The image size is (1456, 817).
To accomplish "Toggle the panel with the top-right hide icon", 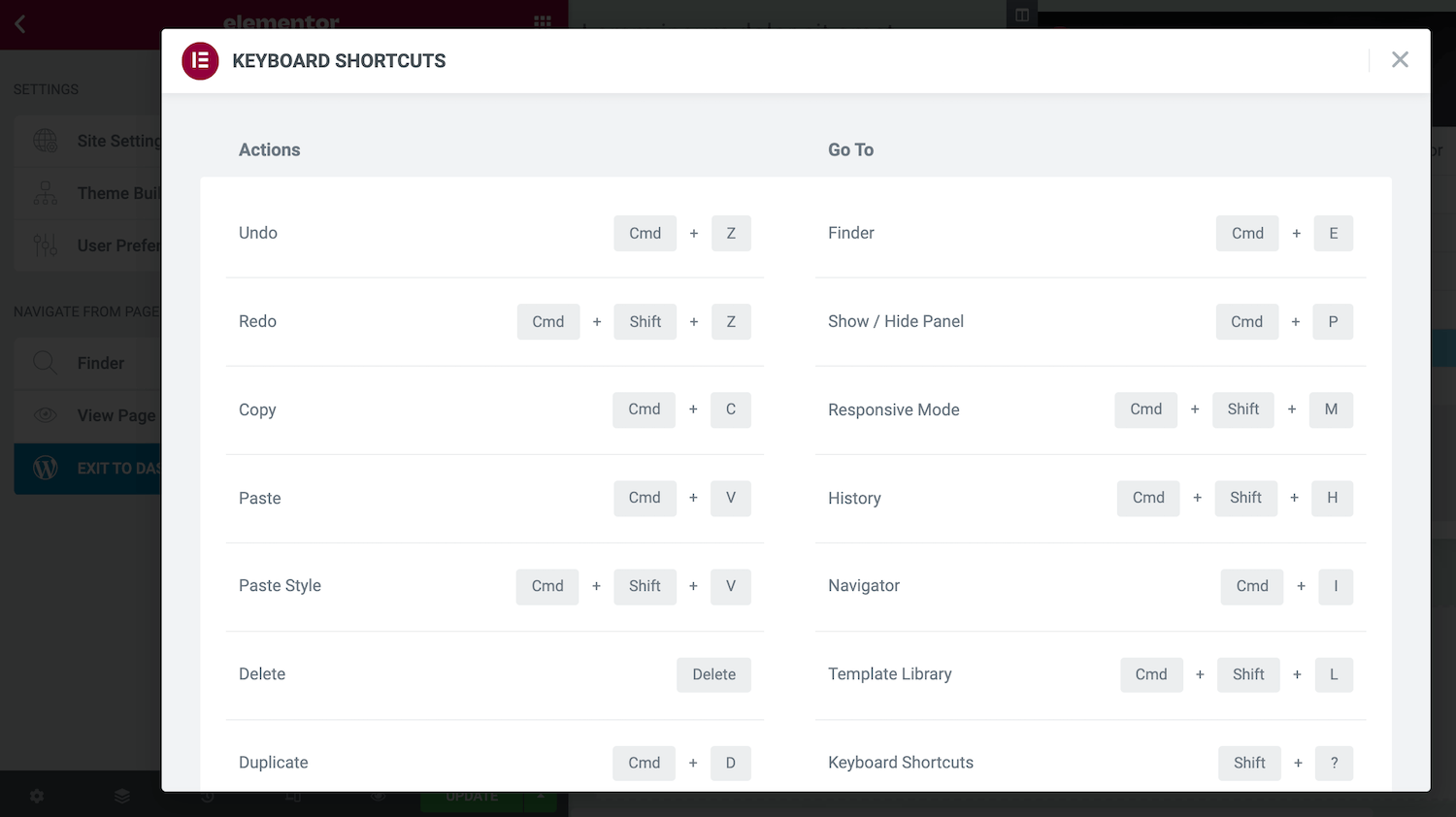I will (1020, 16).
